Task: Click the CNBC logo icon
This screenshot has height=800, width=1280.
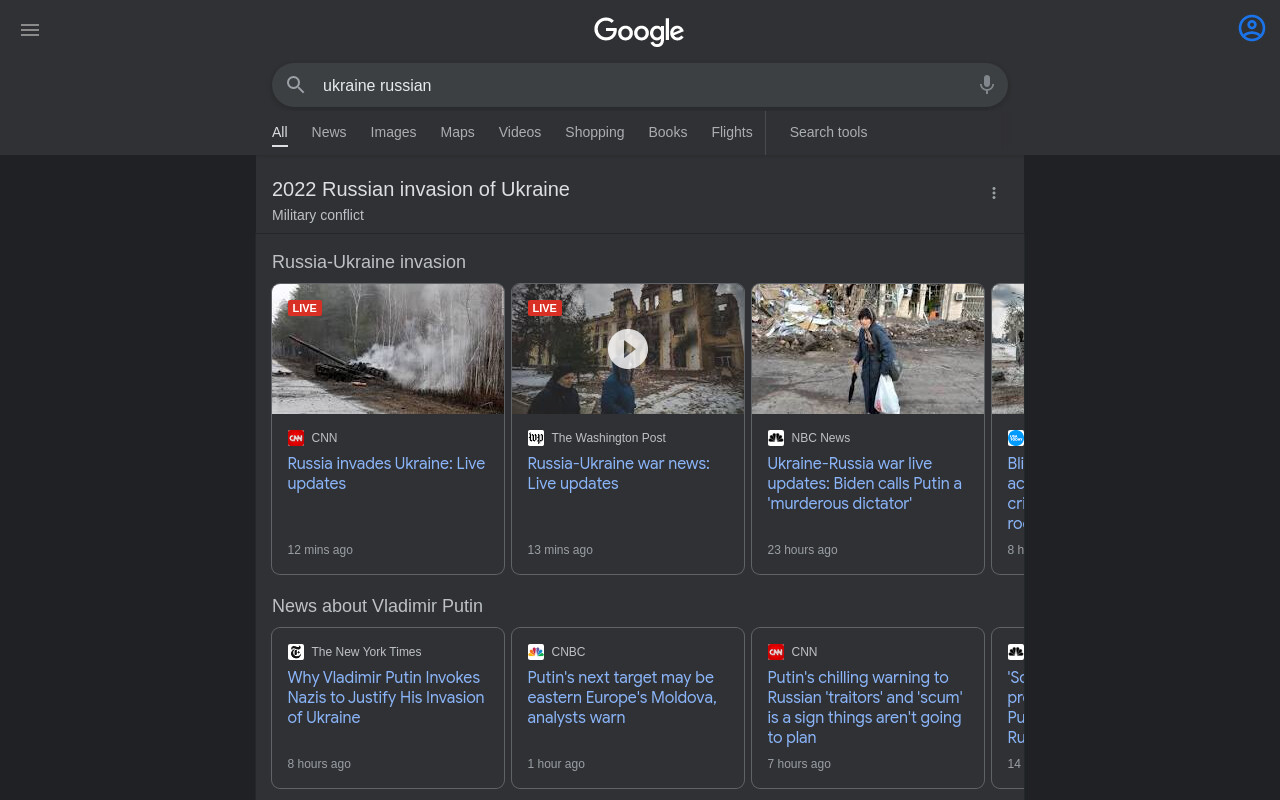Action: [536, 652]
